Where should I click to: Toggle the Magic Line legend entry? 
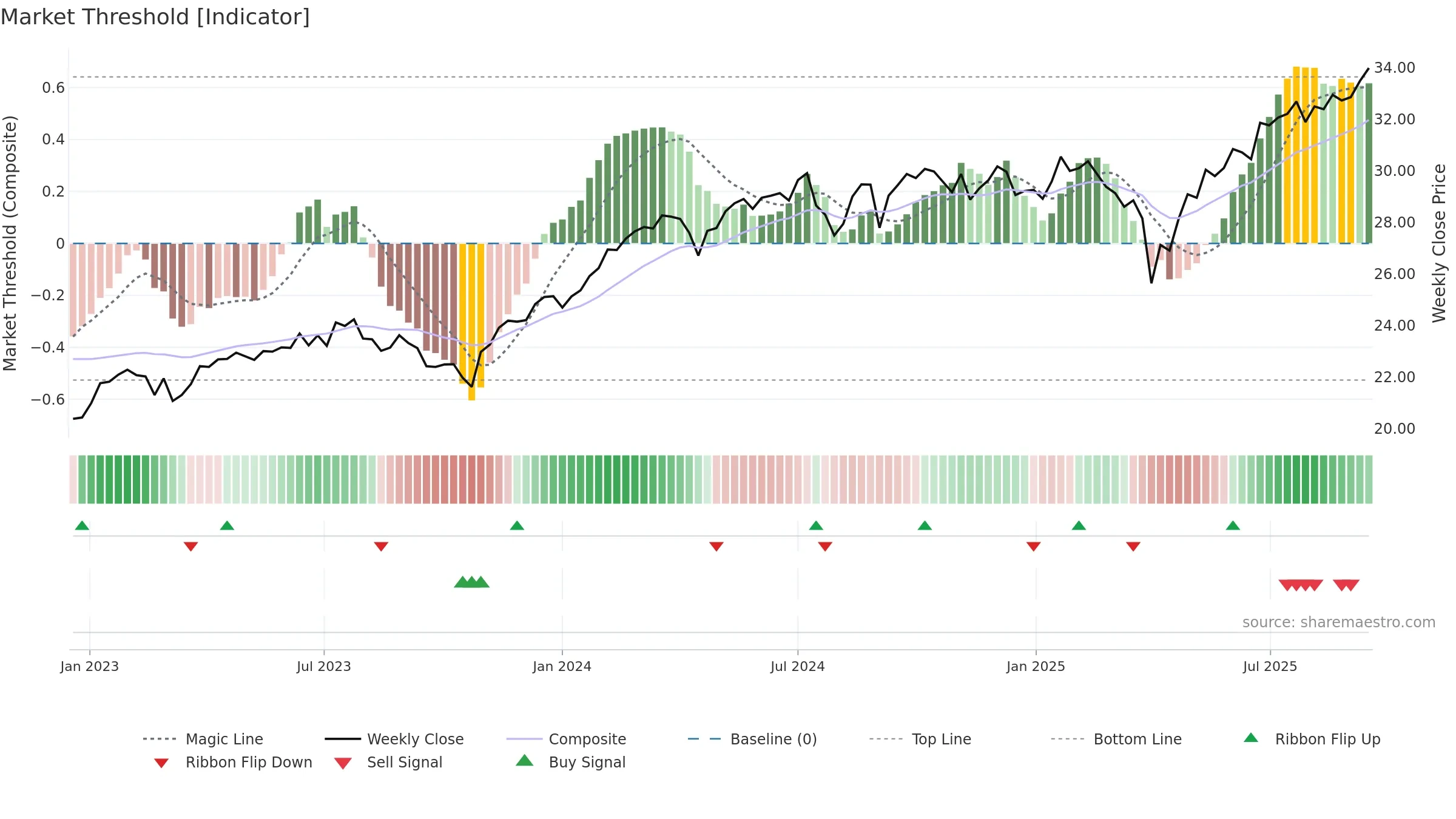203,739
